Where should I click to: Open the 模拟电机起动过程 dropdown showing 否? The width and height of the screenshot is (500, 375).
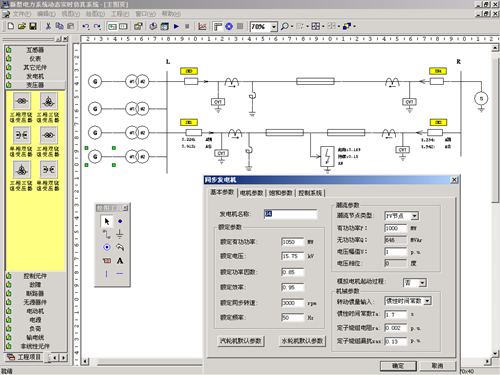tap(422, 283)
